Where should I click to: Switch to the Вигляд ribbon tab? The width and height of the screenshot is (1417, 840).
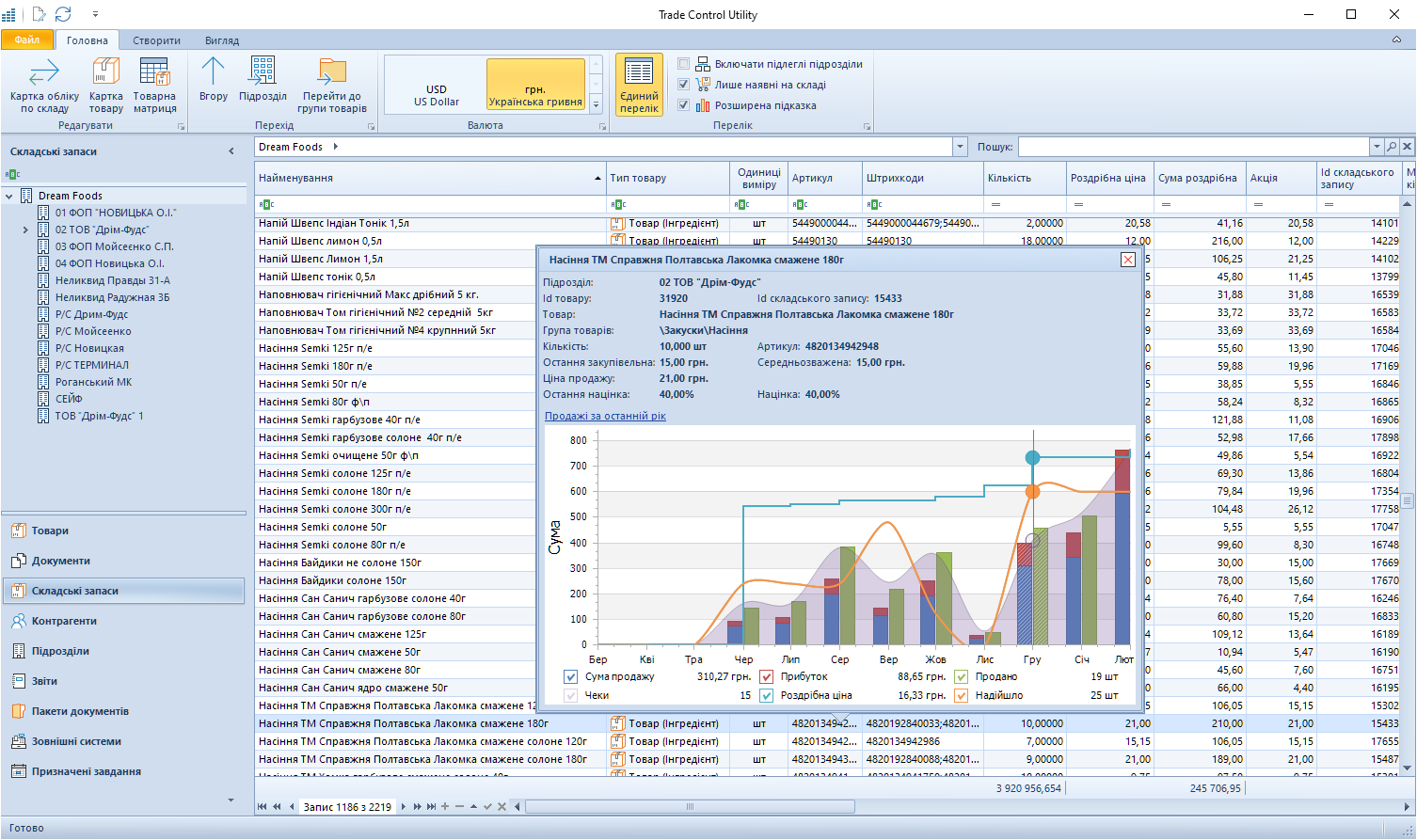(222, 40)
